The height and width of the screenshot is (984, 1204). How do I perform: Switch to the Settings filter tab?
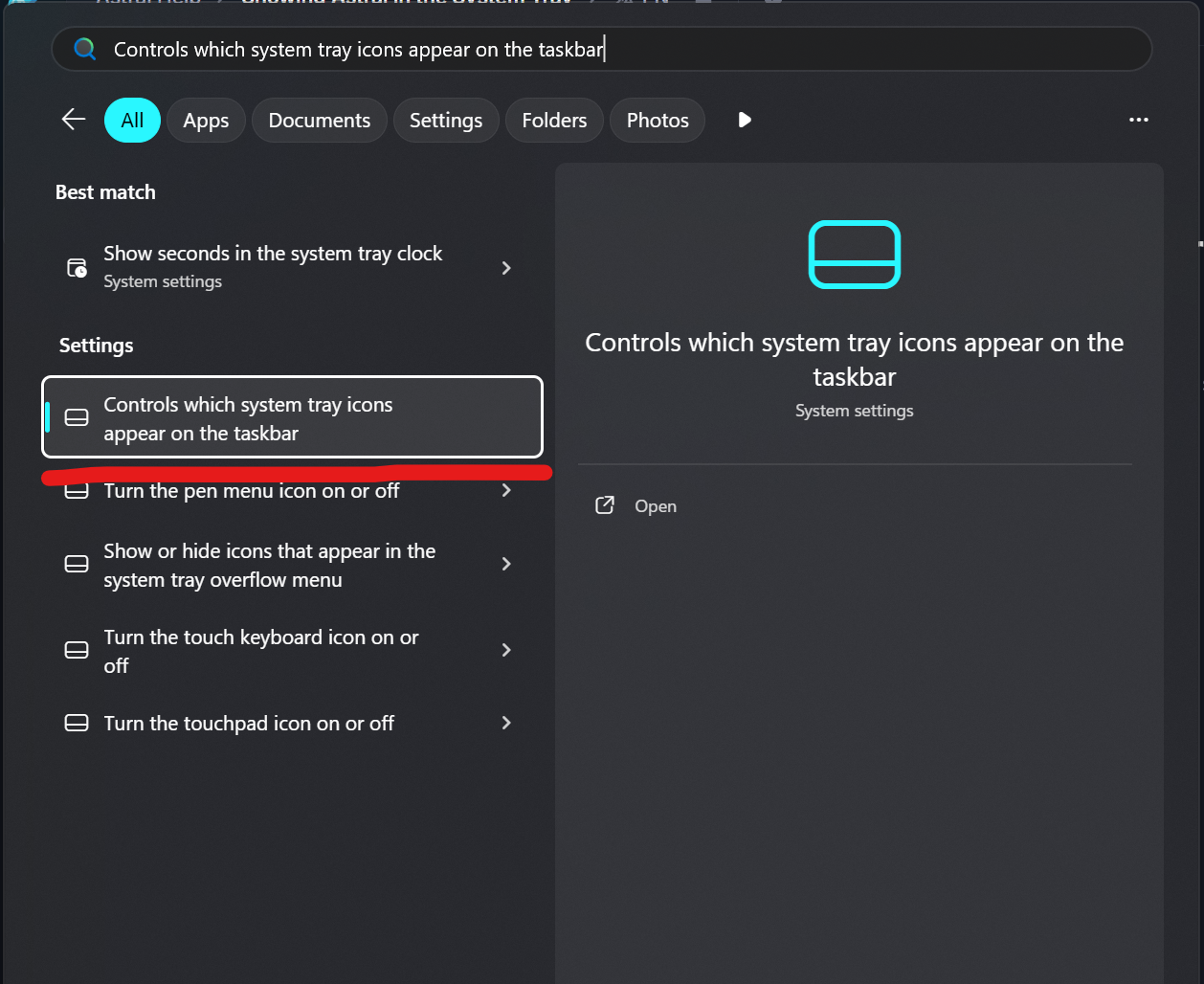pyautogui.click(x=446, y=121)
